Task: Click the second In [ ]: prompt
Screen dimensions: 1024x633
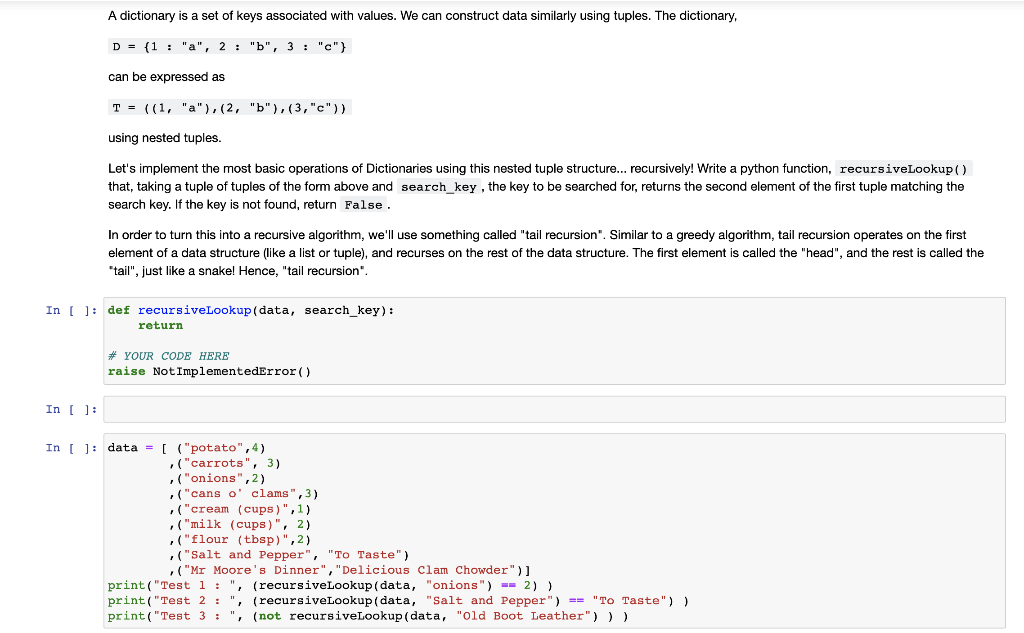Action: (70, 409)
